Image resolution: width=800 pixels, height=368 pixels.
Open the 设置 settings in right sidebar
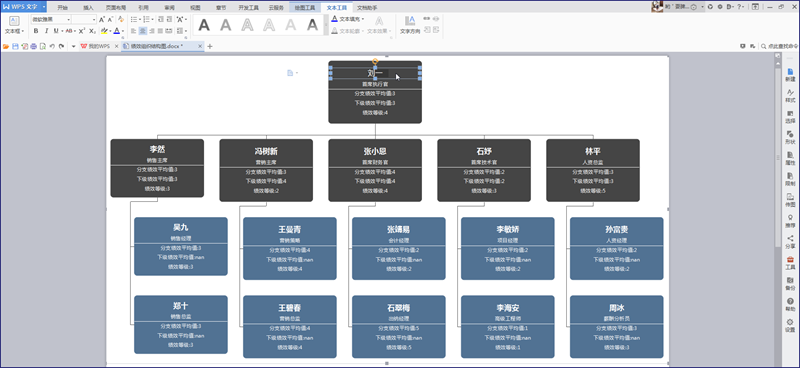pos(790,326)
